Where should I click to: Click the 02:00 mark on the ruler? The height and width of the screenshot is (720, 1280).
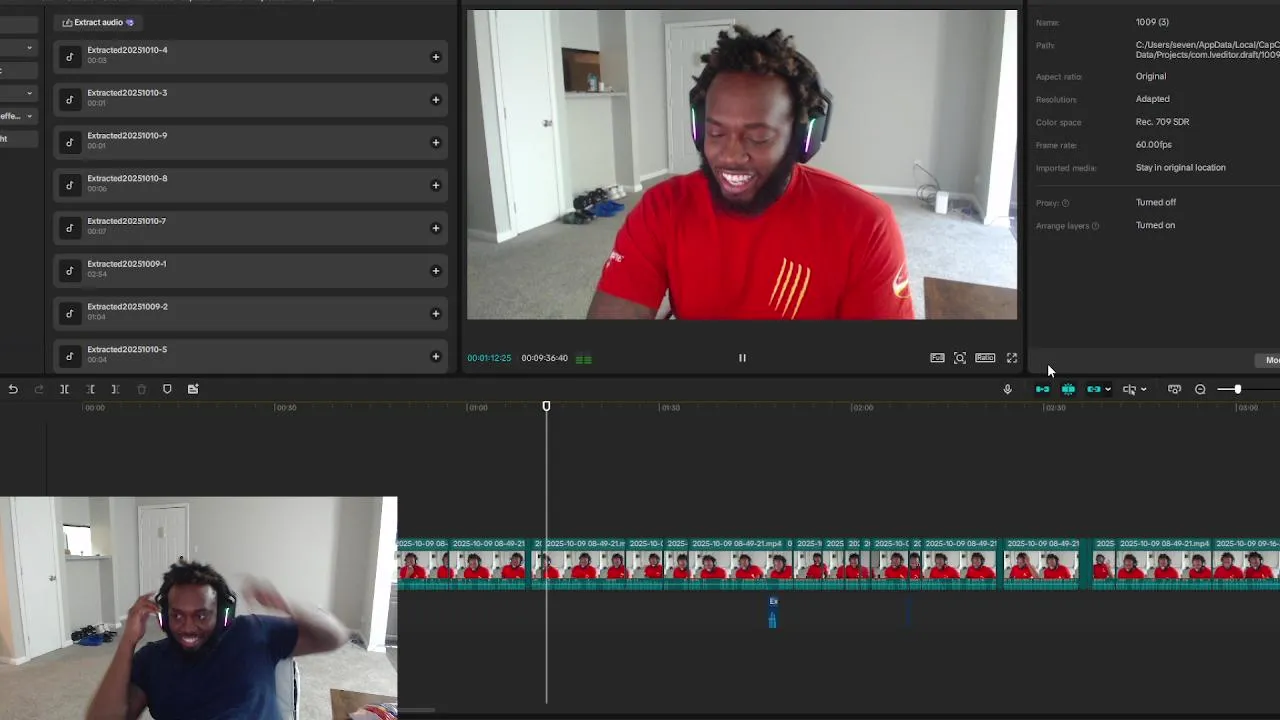[862, 408]
